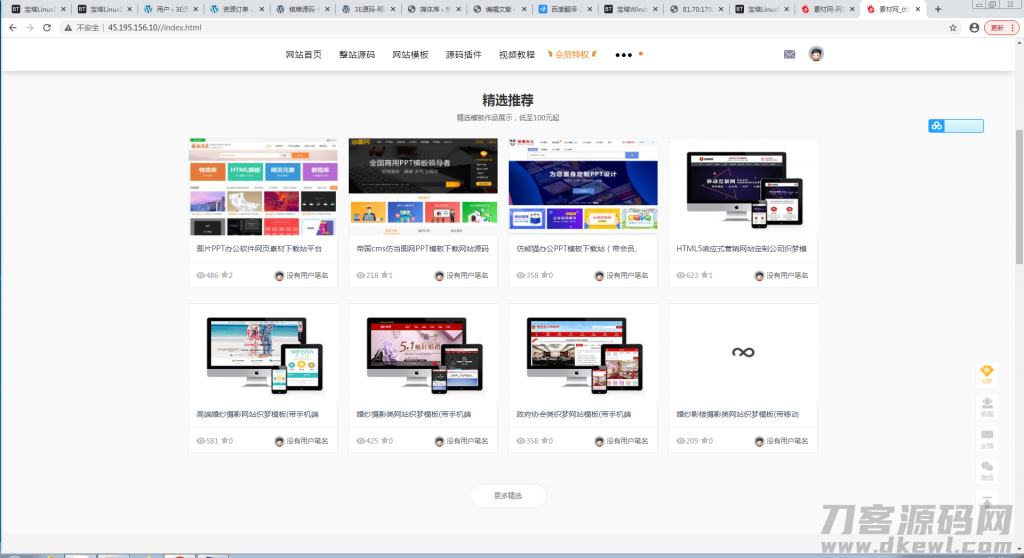This screenshot has width=1024, height=558.
Task: Open the 会员特权 member privileges menu
Action: pos(574,55)
